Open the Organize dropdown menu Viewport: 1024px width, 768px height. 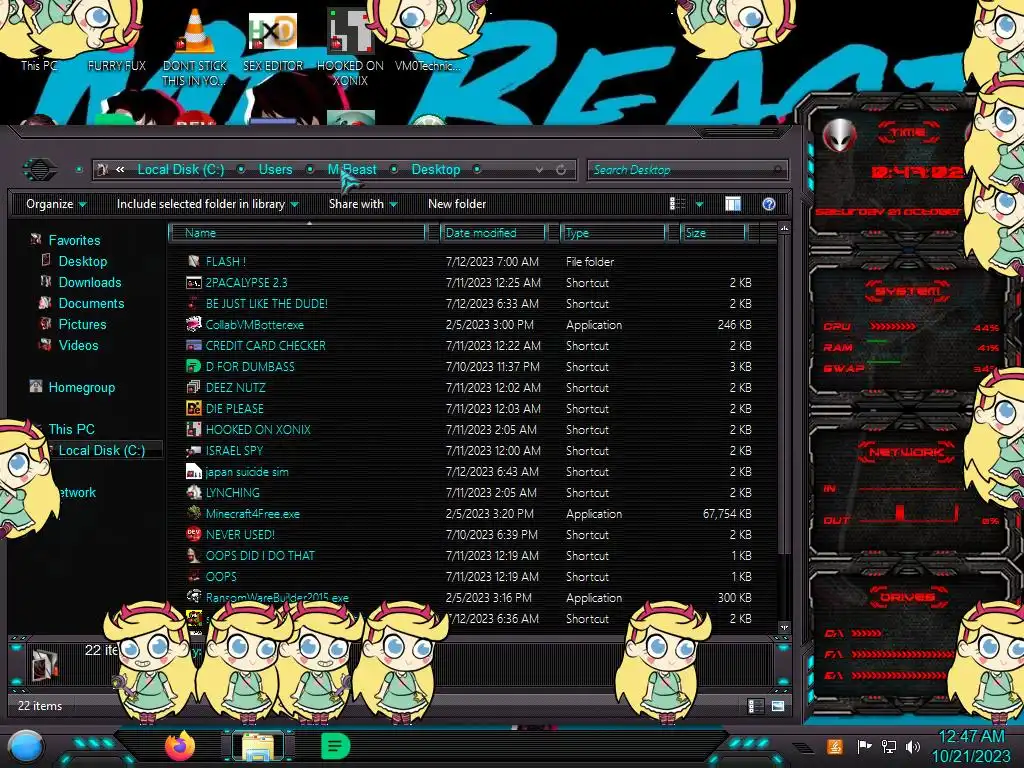tap(56, 204)
